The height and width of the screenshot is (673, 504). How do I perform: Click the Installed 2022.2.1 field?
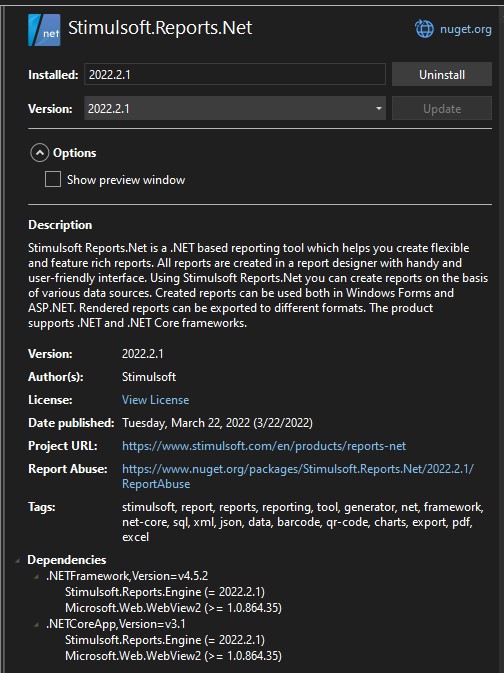tap(235, 74)
